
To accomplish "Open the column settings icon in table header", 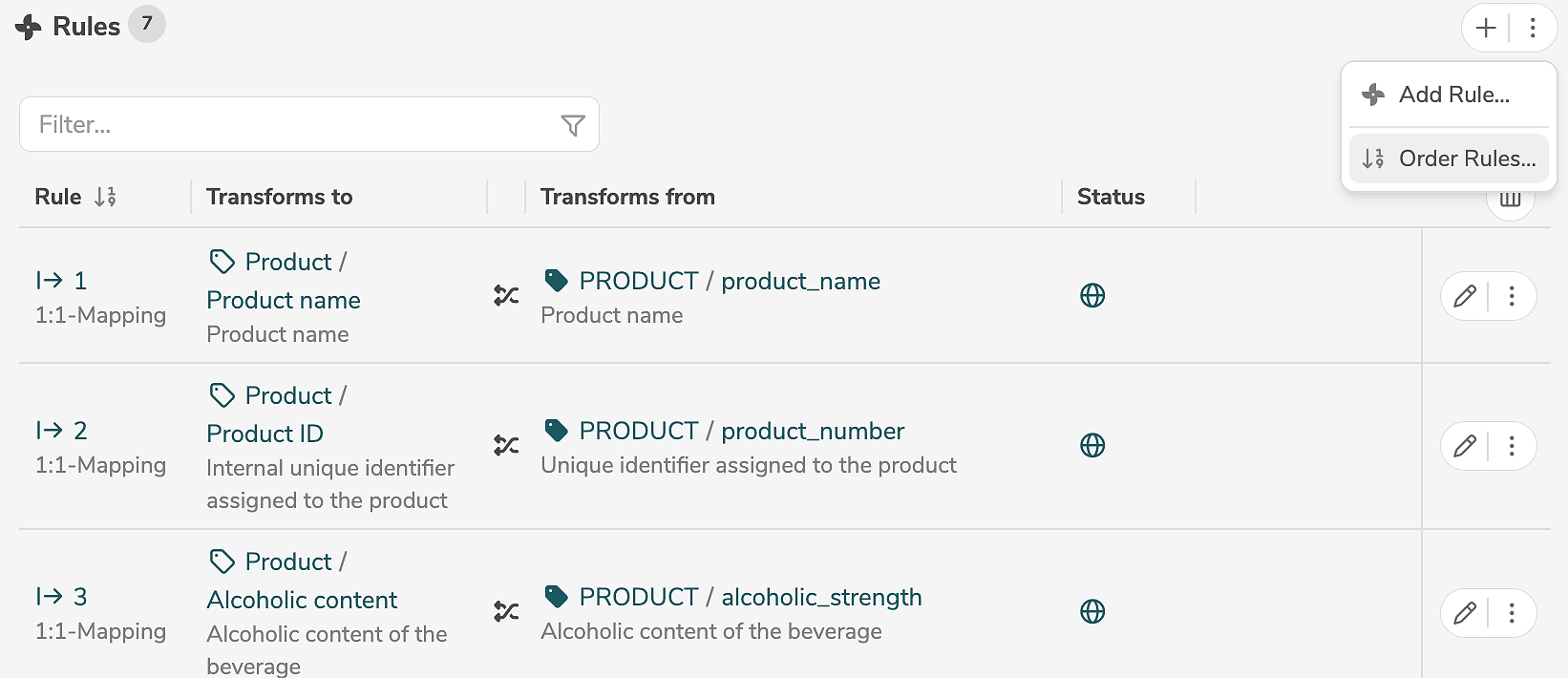I will 1510,201.
